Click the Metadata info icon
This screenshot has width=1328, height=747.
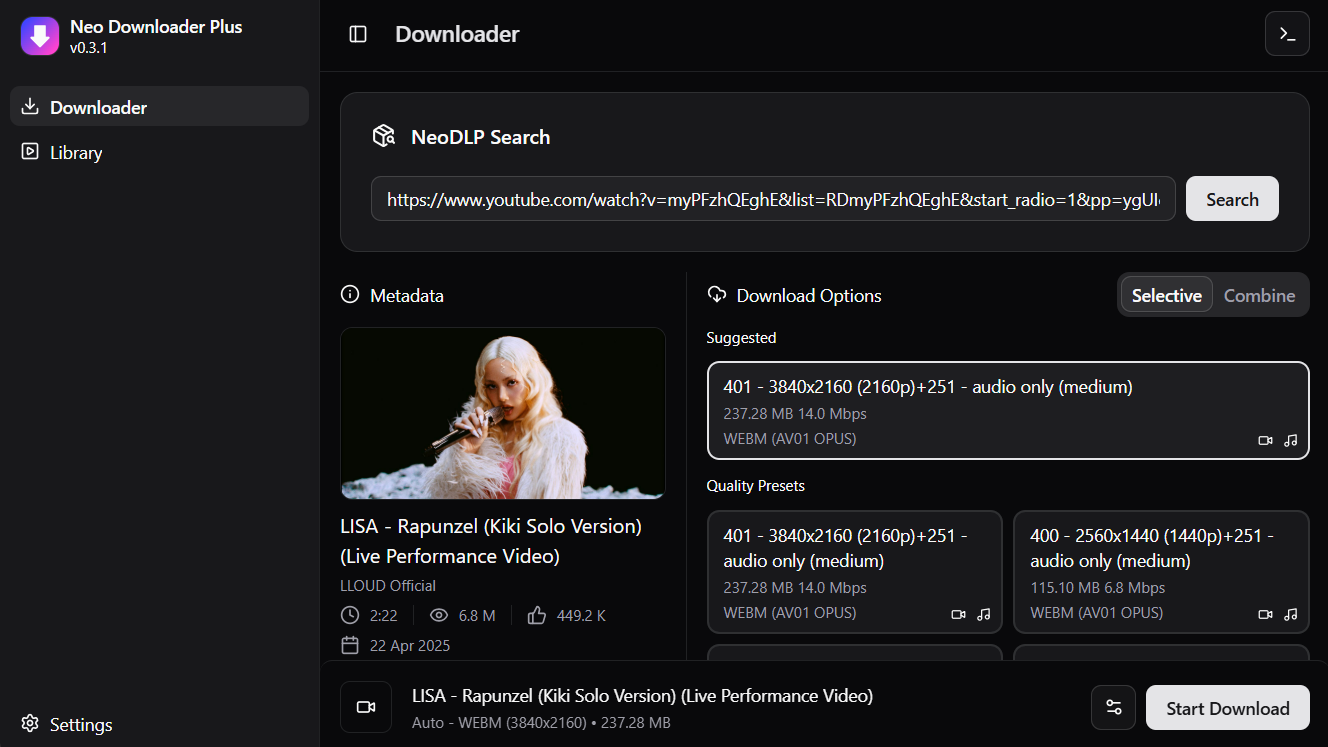(349, 294)
